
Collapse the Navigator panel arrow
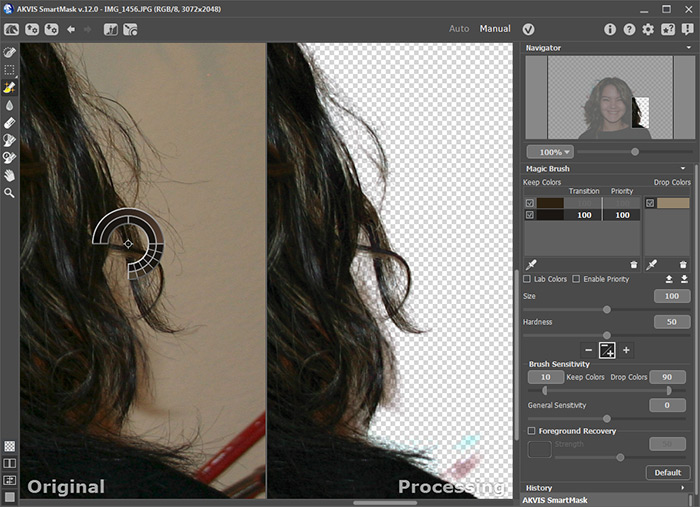[x=689, y=48]
